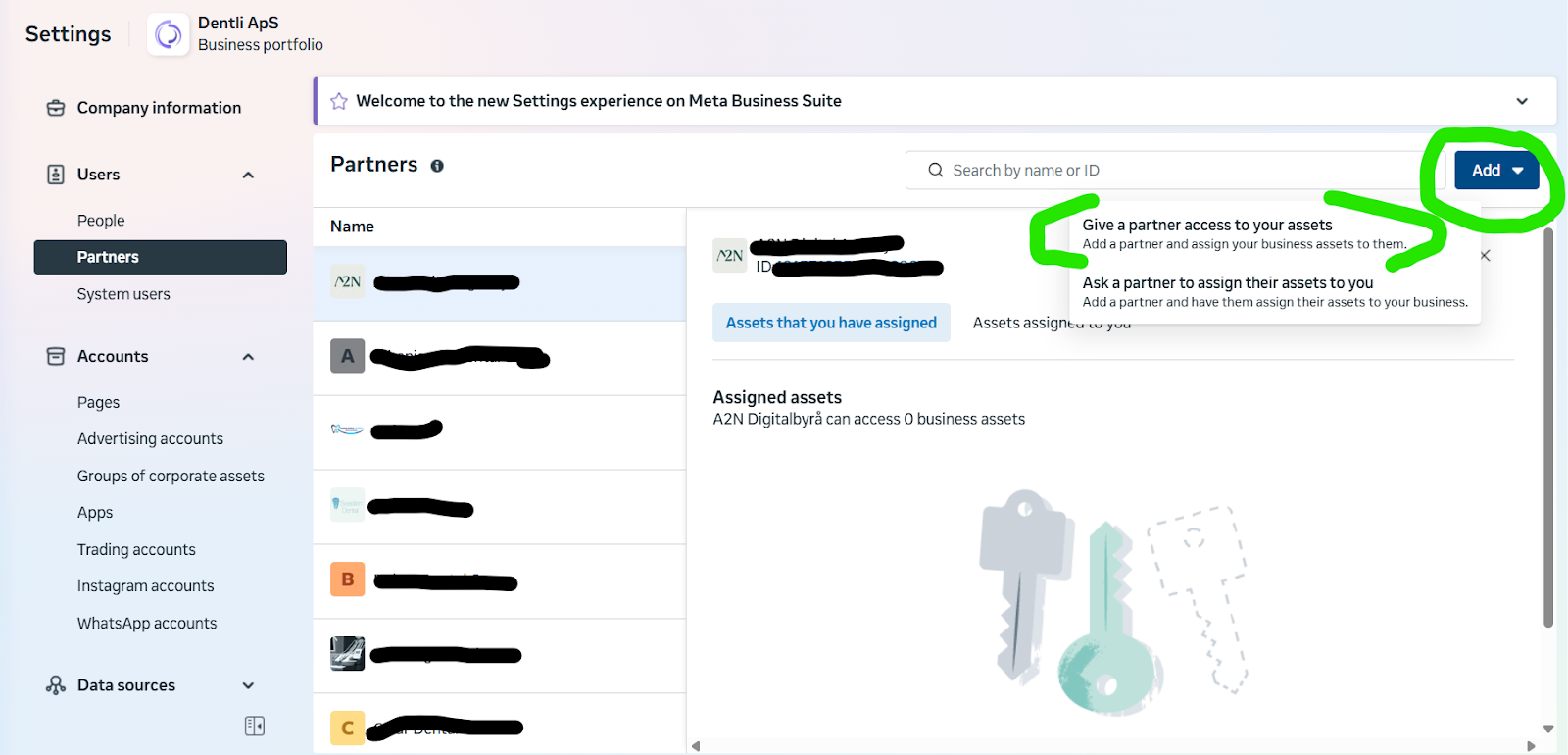Click the Users section label
This screenshot has width=1568, height=755.
coord(98,175)
